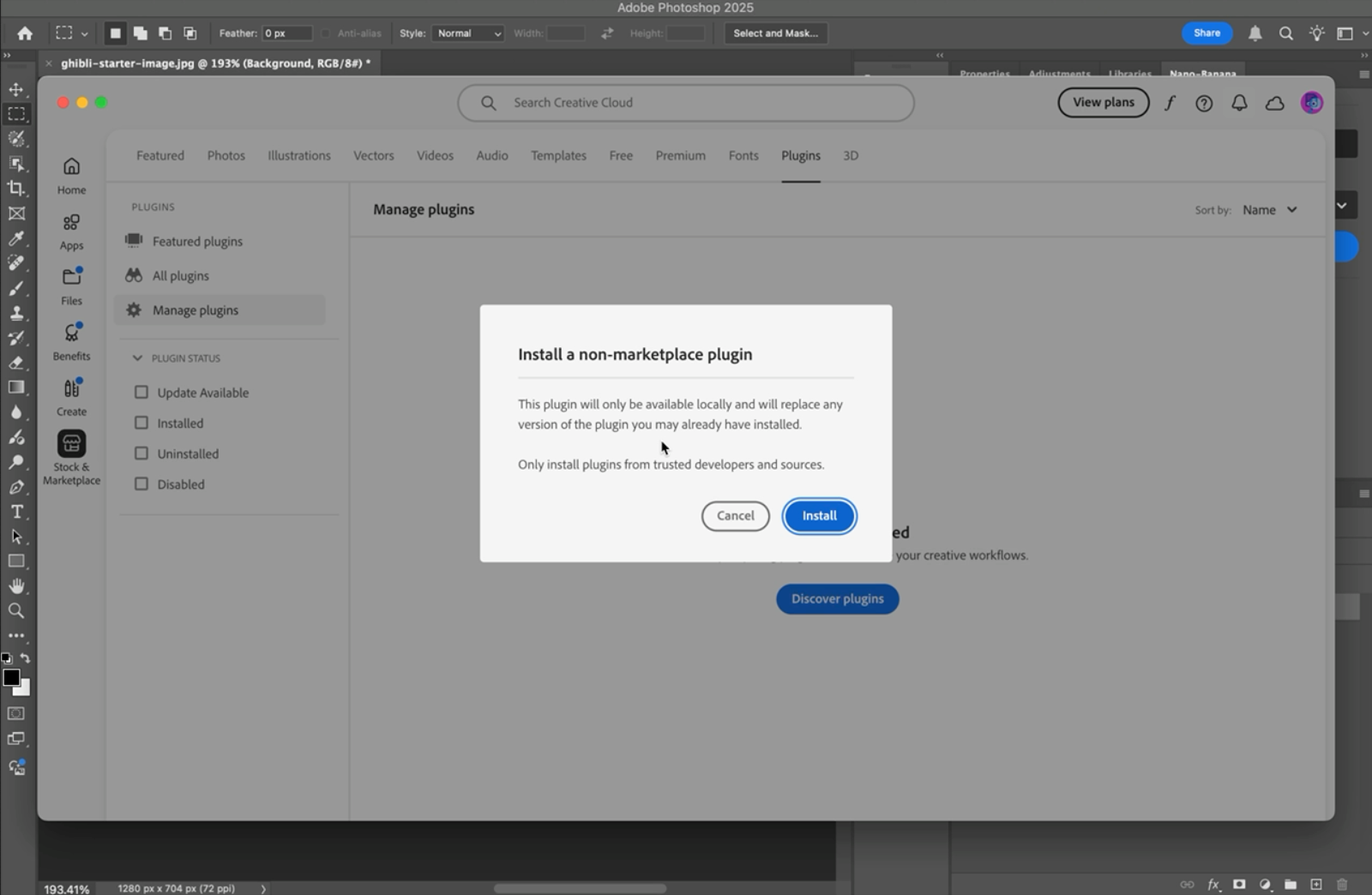Check the Installed filter
Viewport: 1372px width, 895px height.
pos(141,423)
